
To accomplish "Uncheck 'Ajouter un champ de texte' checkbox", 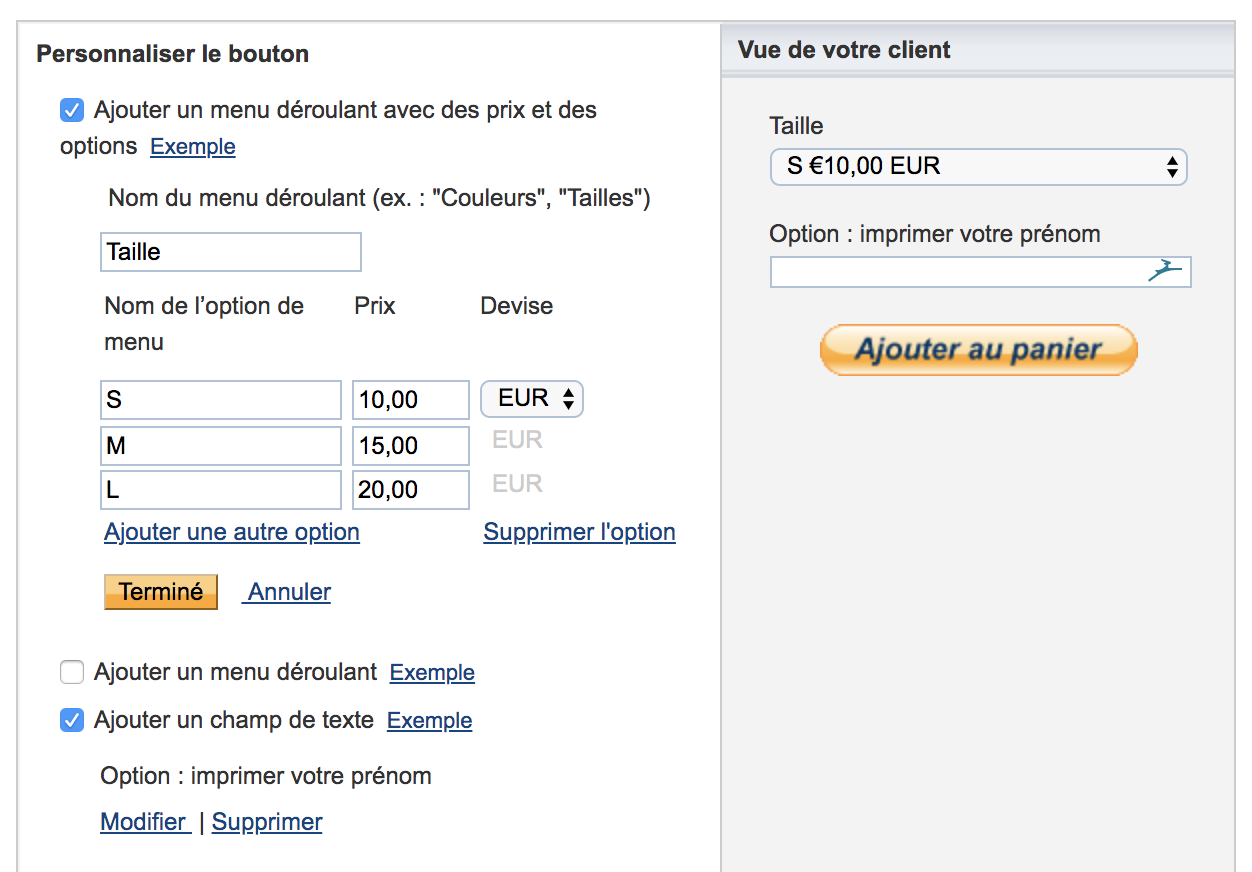I will (72, 720).
